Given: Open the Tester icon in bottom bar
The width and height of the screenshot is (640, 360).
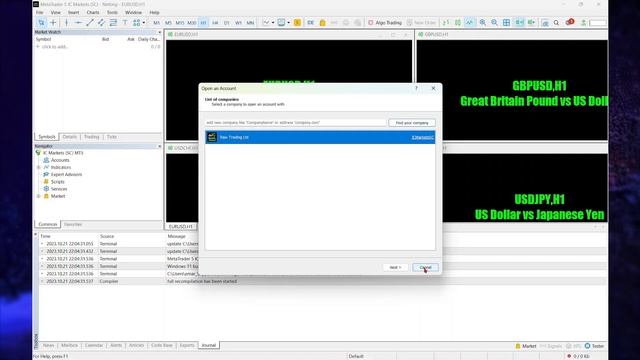Looking at the screenshot, I should coord(594,346).
